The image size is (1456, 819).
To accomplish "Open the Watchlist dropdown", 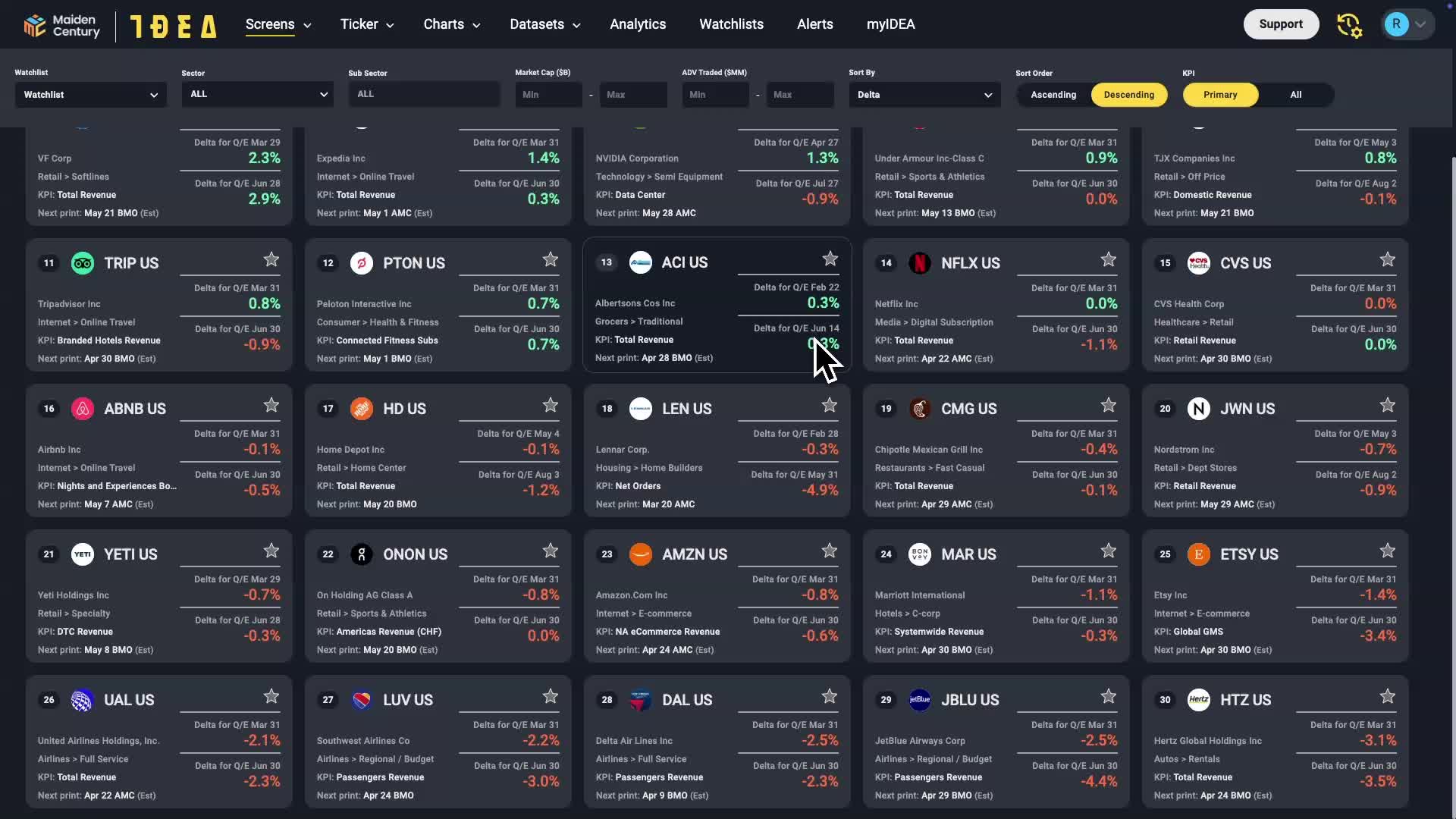I will pyautogui.click(x=91, y=95).
